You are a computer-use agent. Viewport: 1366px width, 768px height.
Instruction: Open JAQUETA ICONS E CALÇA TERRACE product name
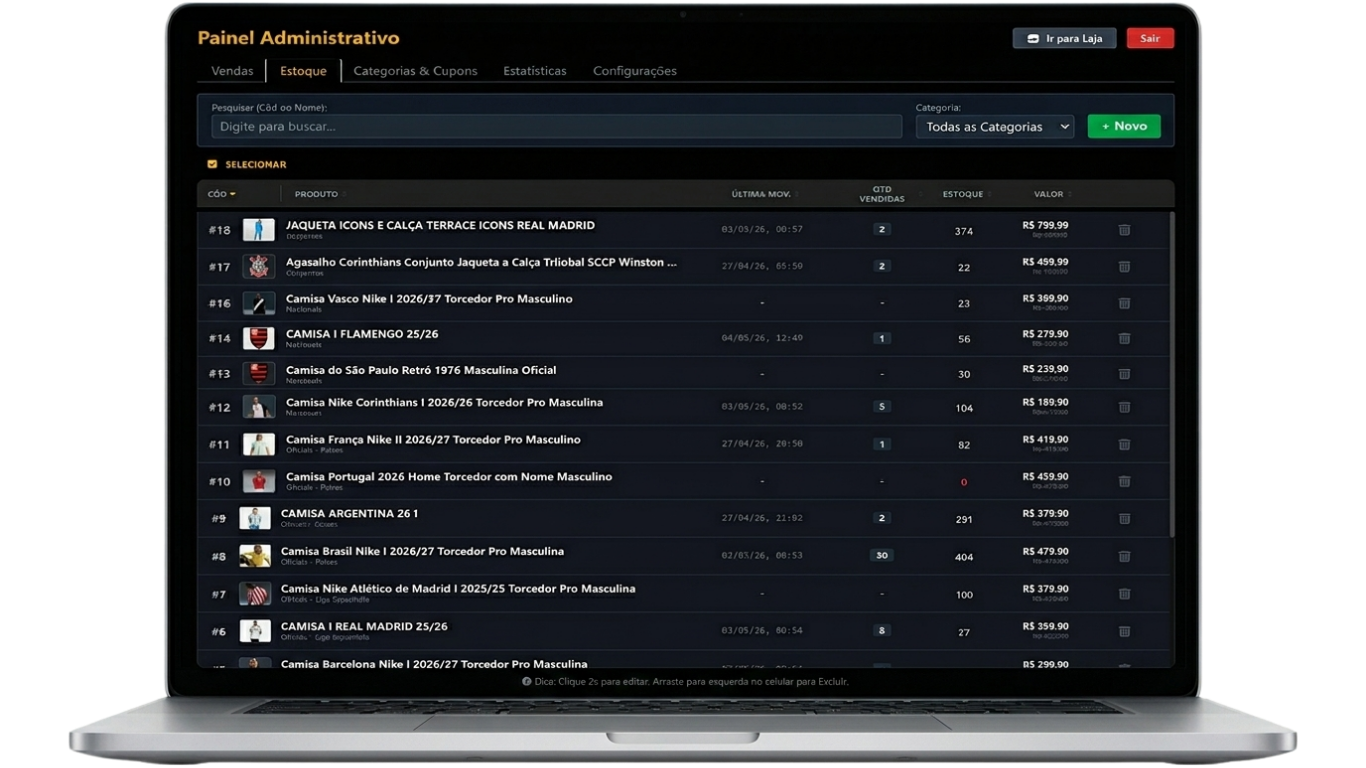pyautogui.click(x=440, y=226)
